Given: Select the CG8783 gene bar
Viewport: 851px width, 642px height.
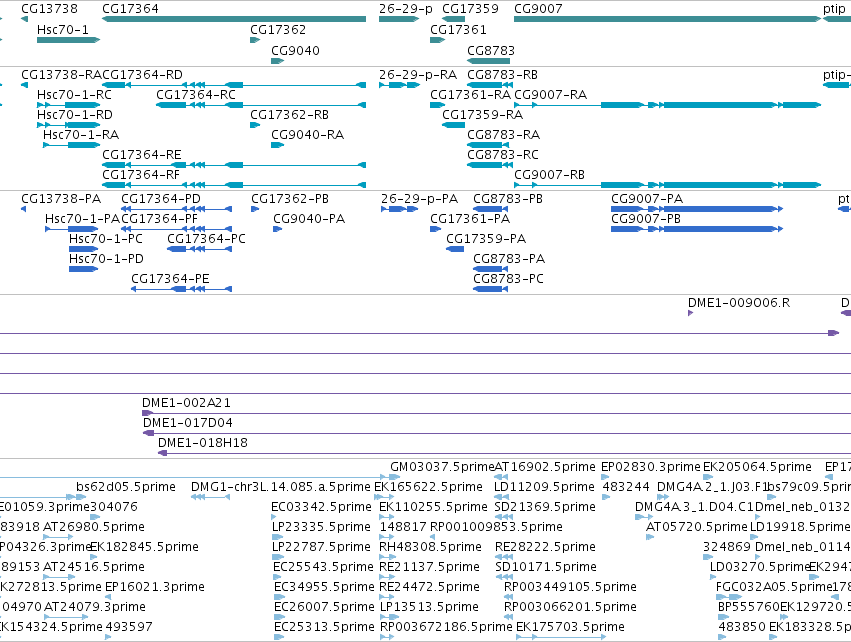Looking at the screenshot, I should tap(488, 61).
